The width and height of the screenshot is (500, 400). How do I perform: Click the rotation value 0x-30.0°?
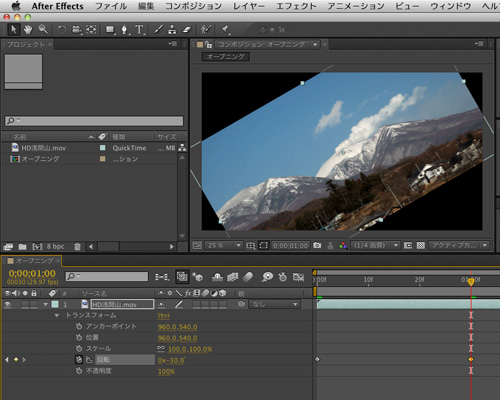click(172, 360)
